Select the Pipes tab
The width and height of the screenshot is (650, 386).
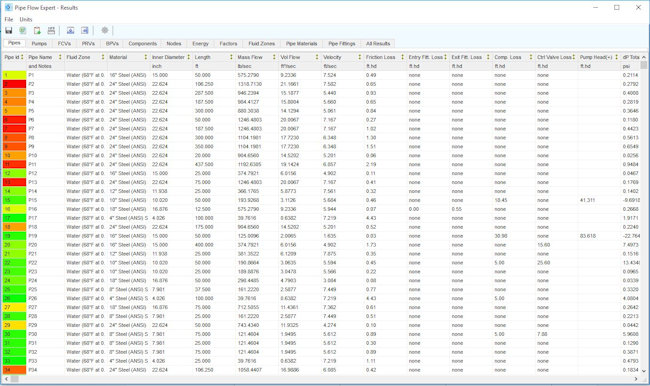pyautogui.click(x=14, y=43)
